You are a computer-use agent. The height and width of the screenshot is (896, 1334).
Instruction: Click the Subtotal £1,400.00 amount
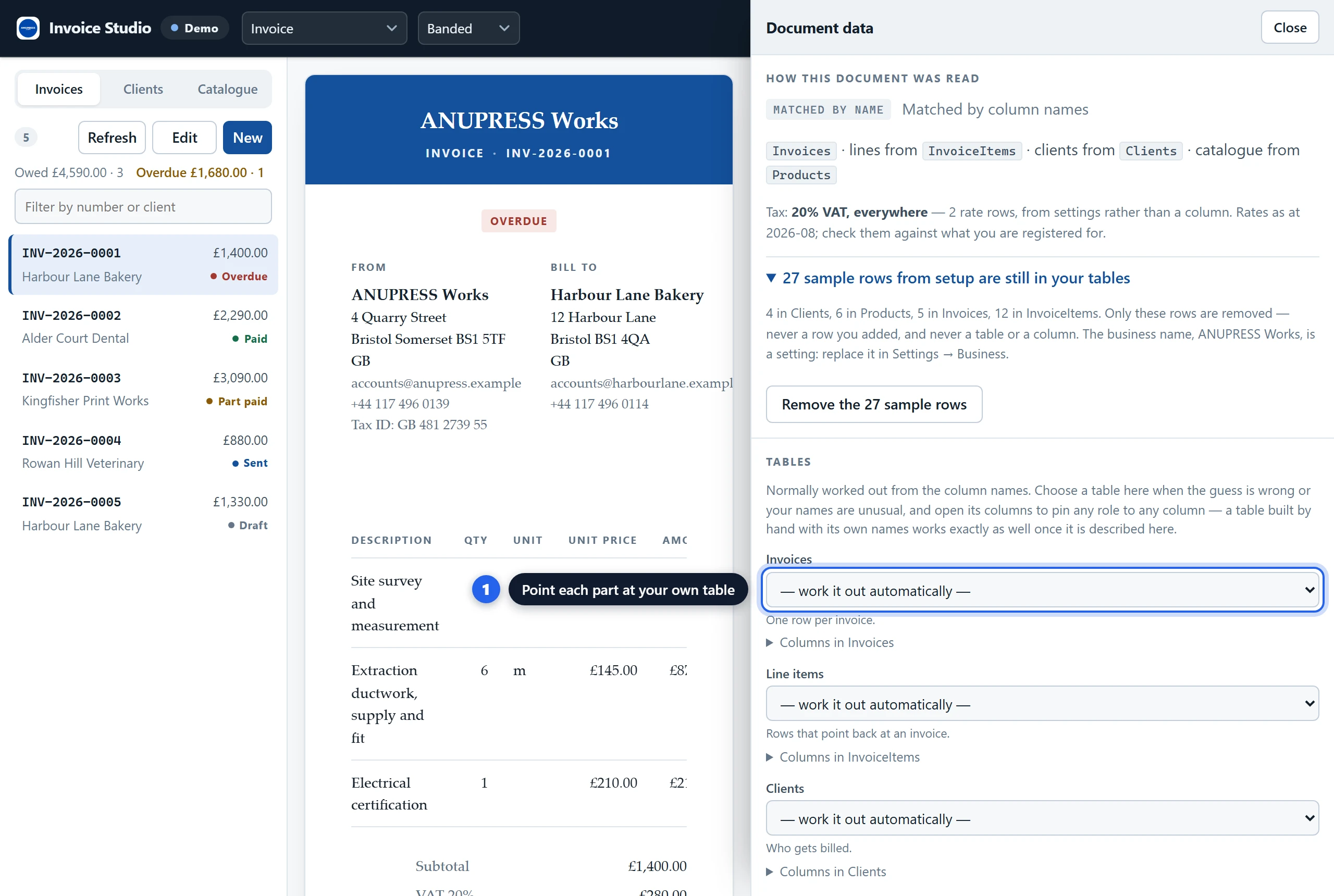click(x=657, y=866)
